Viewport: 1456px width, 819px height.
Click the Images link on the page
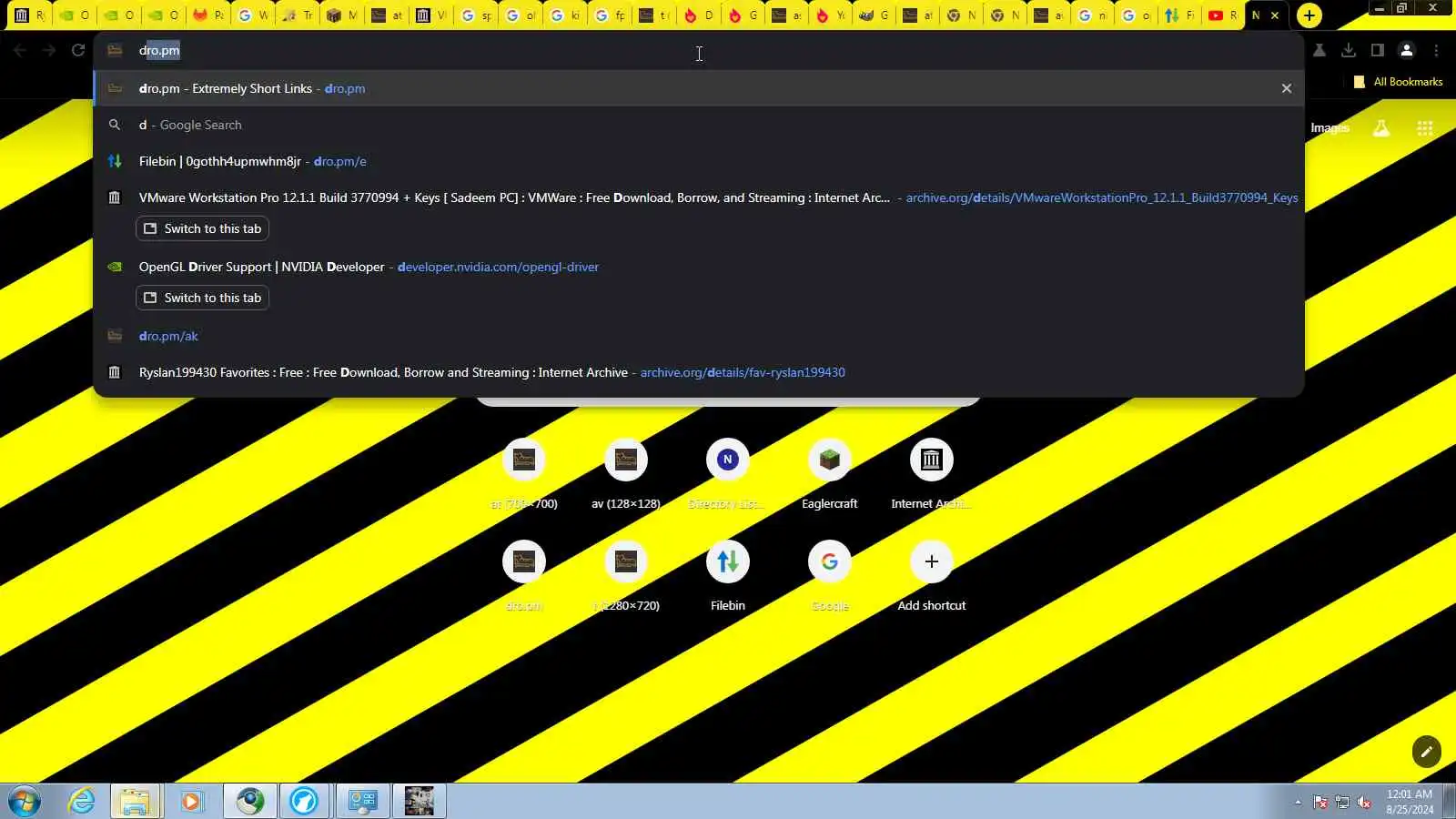[1330, 128]
